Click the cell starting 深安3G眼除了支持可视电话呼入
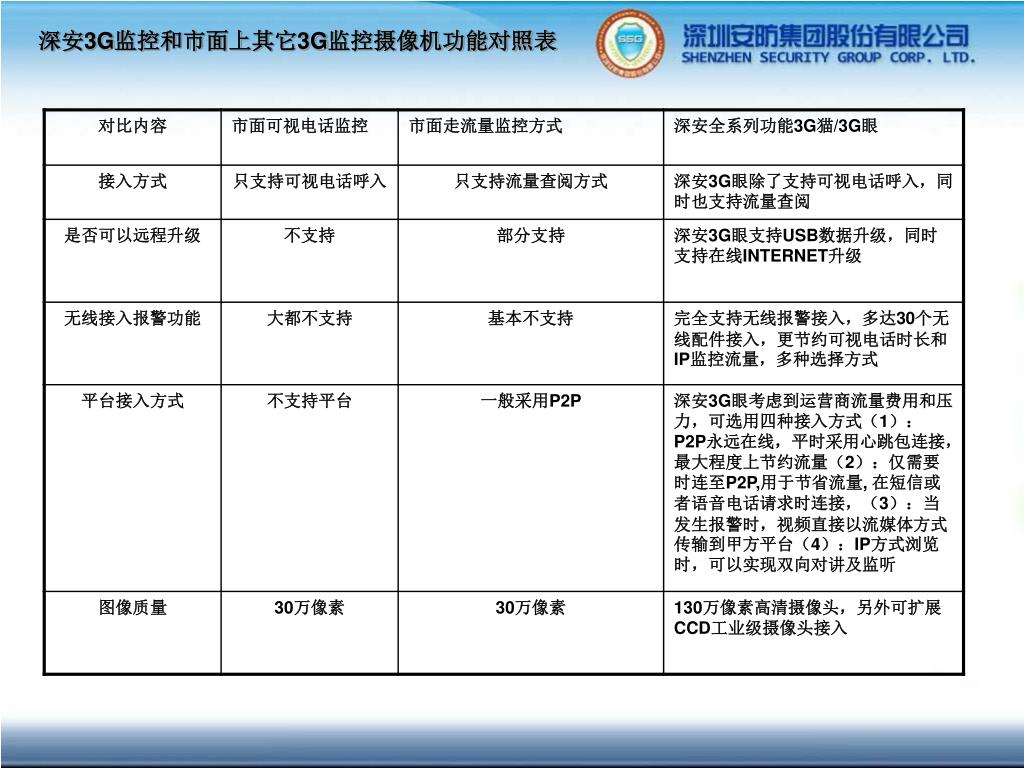1024x768 pixels. [x=813, y=191]
